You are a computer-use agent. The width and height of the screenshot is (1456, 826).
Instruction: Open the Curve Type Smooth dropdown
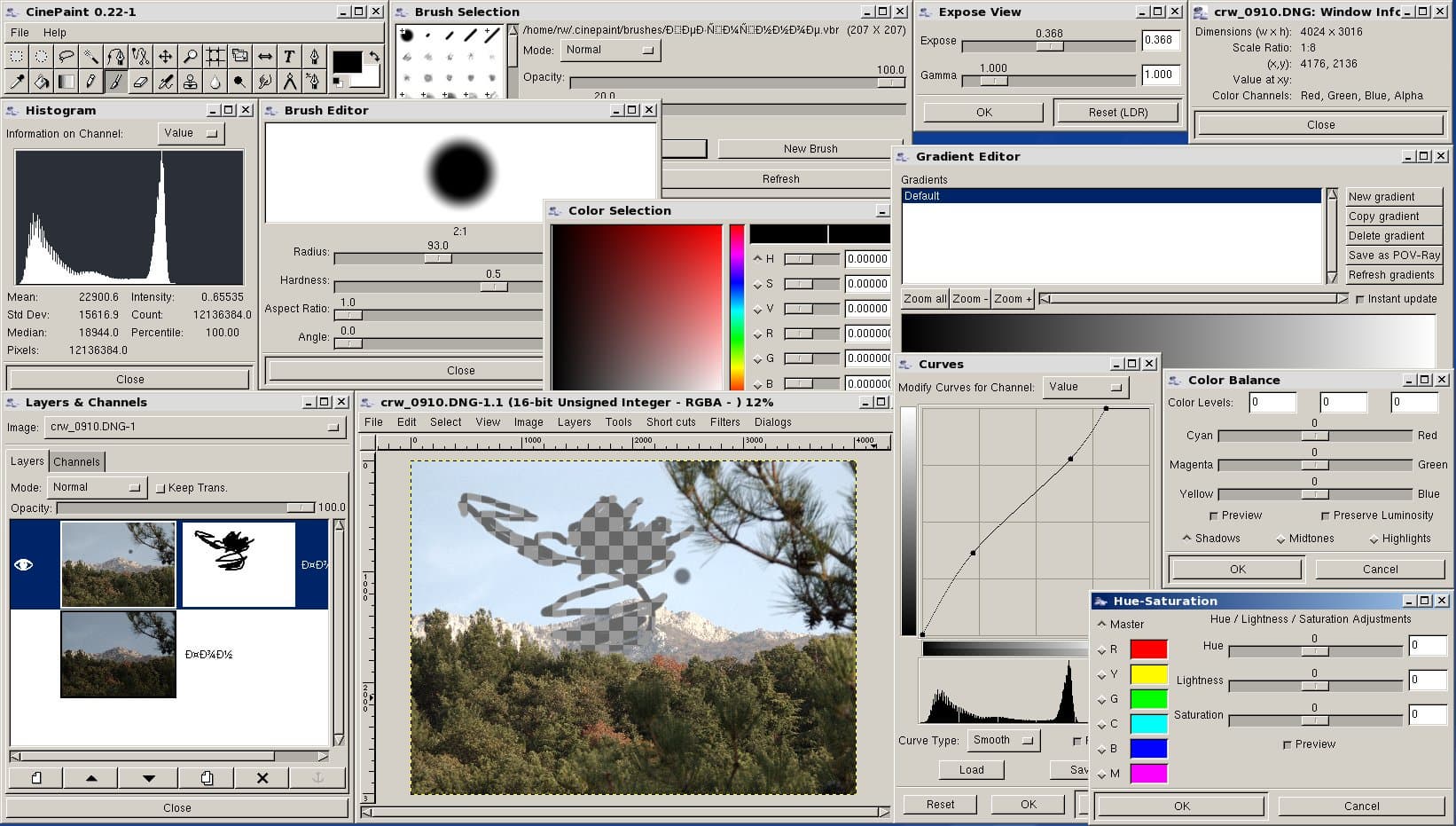pos(1002,740)
